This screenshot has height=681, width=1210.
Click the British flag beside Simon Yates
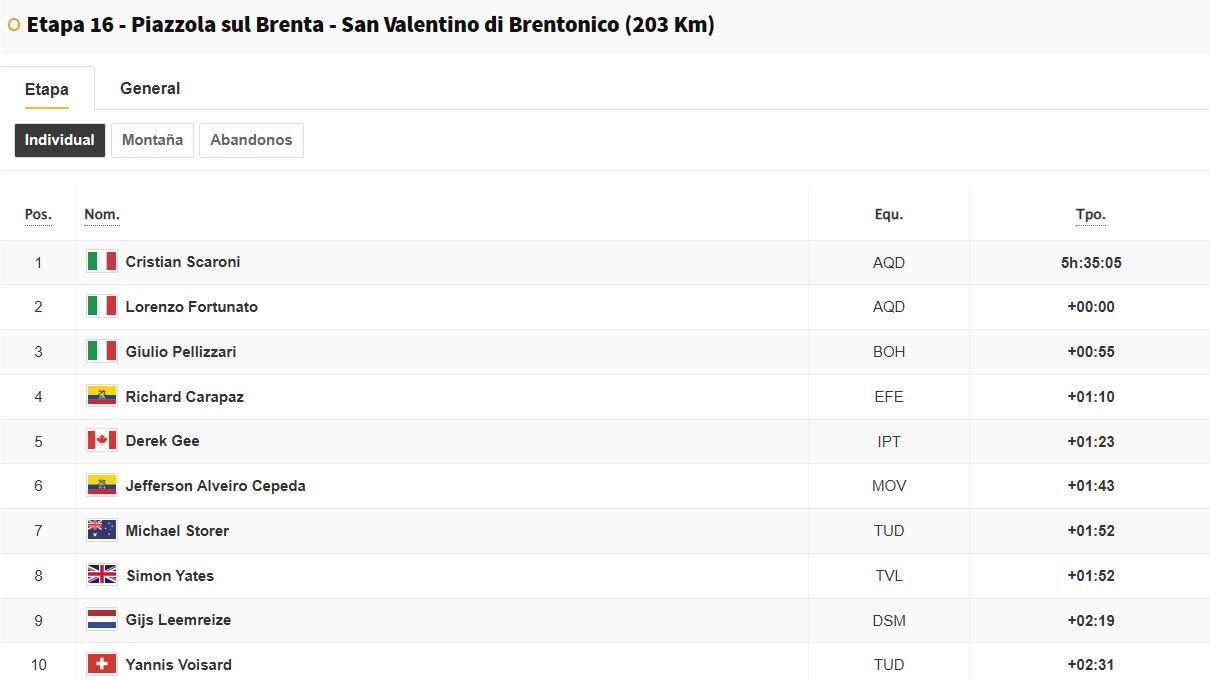tap(101, 575)
